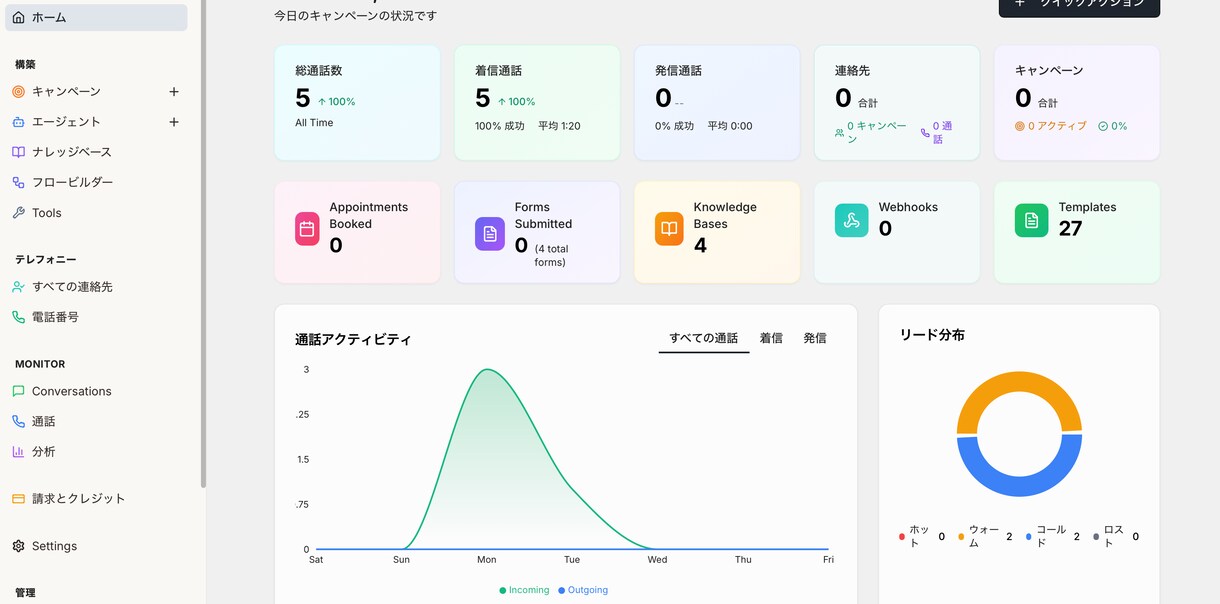Viewport: 1220px width, 604px height.
Task: Switch to 発信 tab in call activity
Action: click(x=815, y=338)
